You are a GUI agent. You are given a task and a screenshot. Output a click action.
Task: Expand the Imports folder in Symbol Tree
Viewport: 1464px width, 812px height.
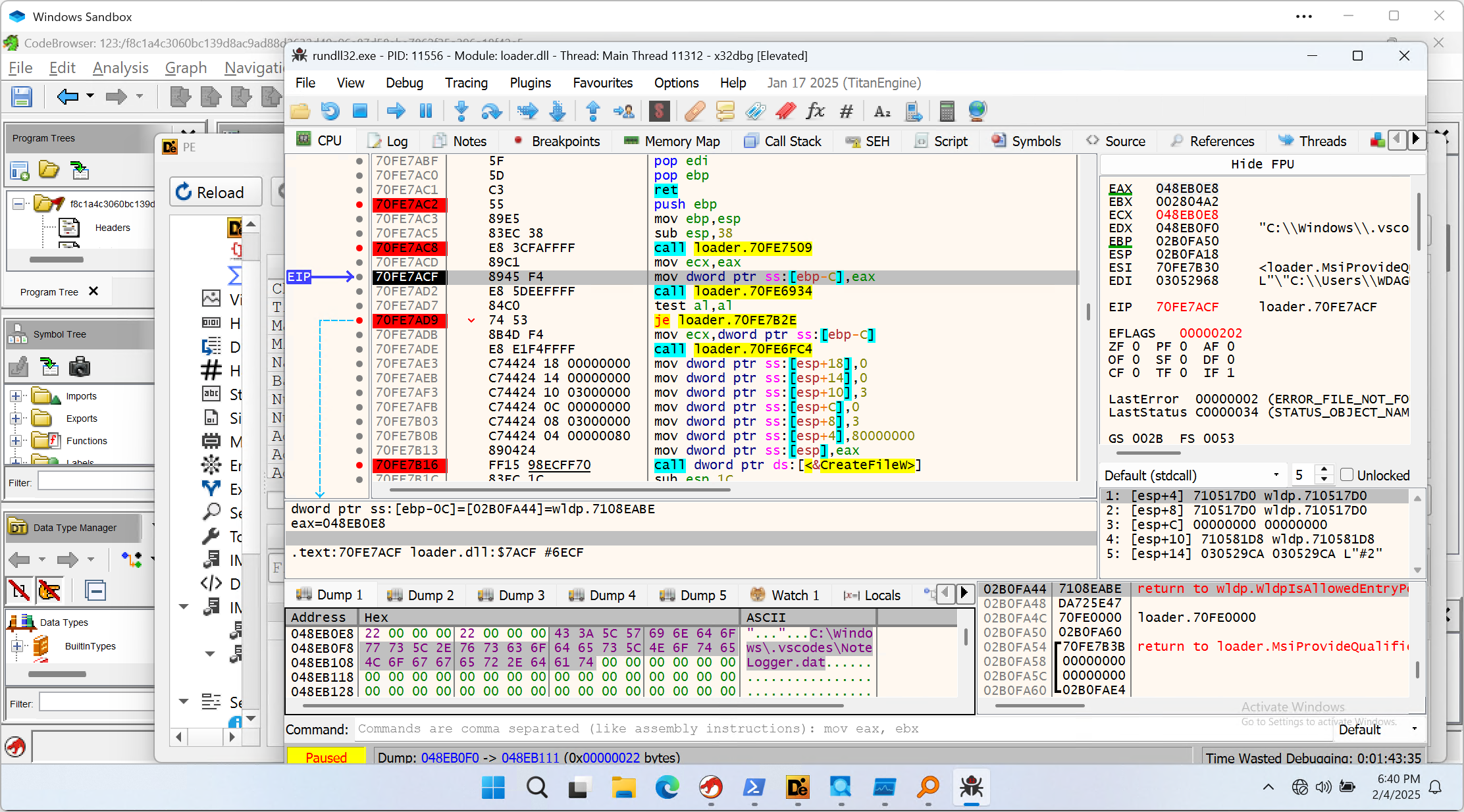click(16, 396)
